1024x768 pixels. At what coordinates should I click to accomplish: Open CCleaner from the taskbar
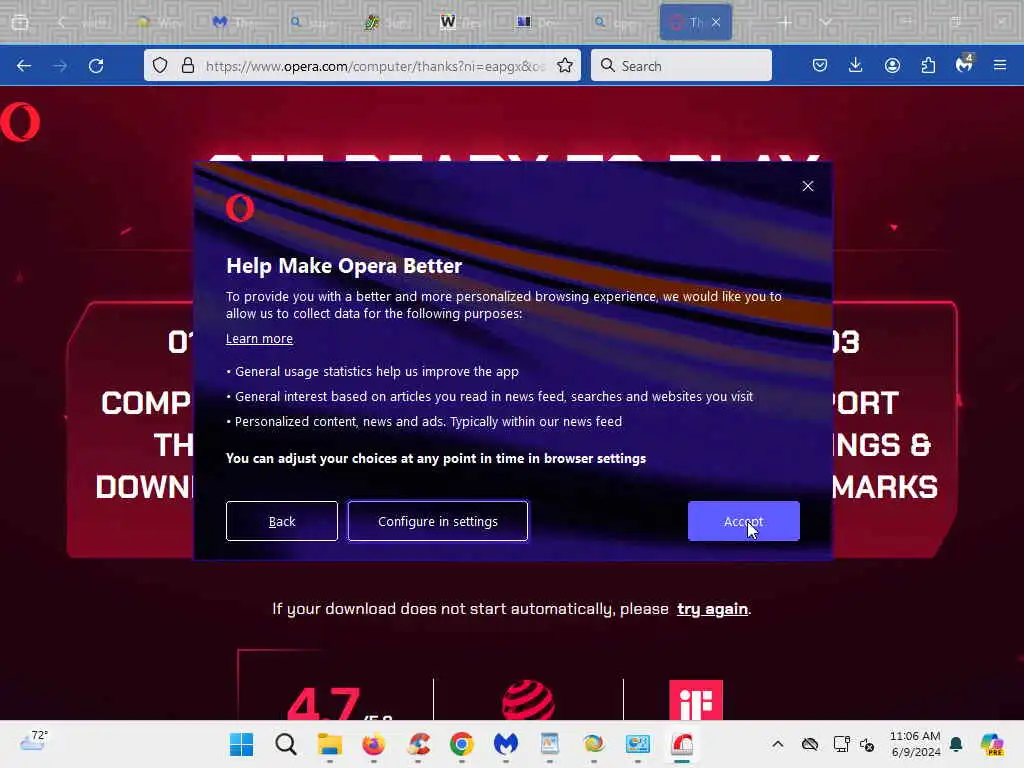(x=418, y=744)
